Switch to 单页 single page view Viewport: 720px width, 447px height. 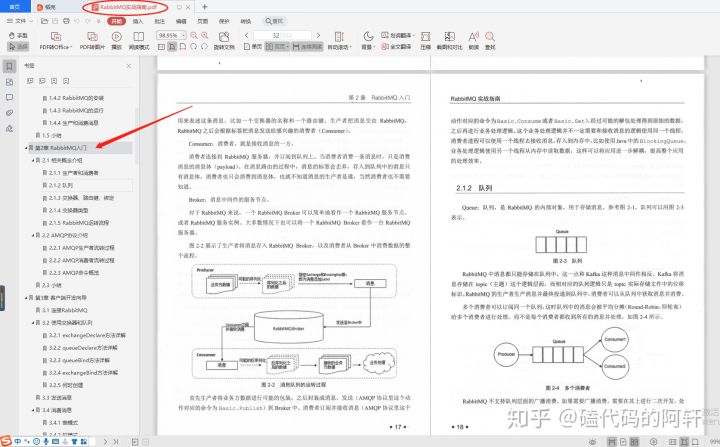click(253, 46)
